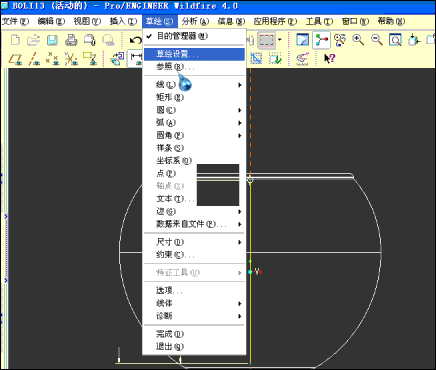Click 退出 to quit the sketch
436x370 pixels.
tap(194, 347)
